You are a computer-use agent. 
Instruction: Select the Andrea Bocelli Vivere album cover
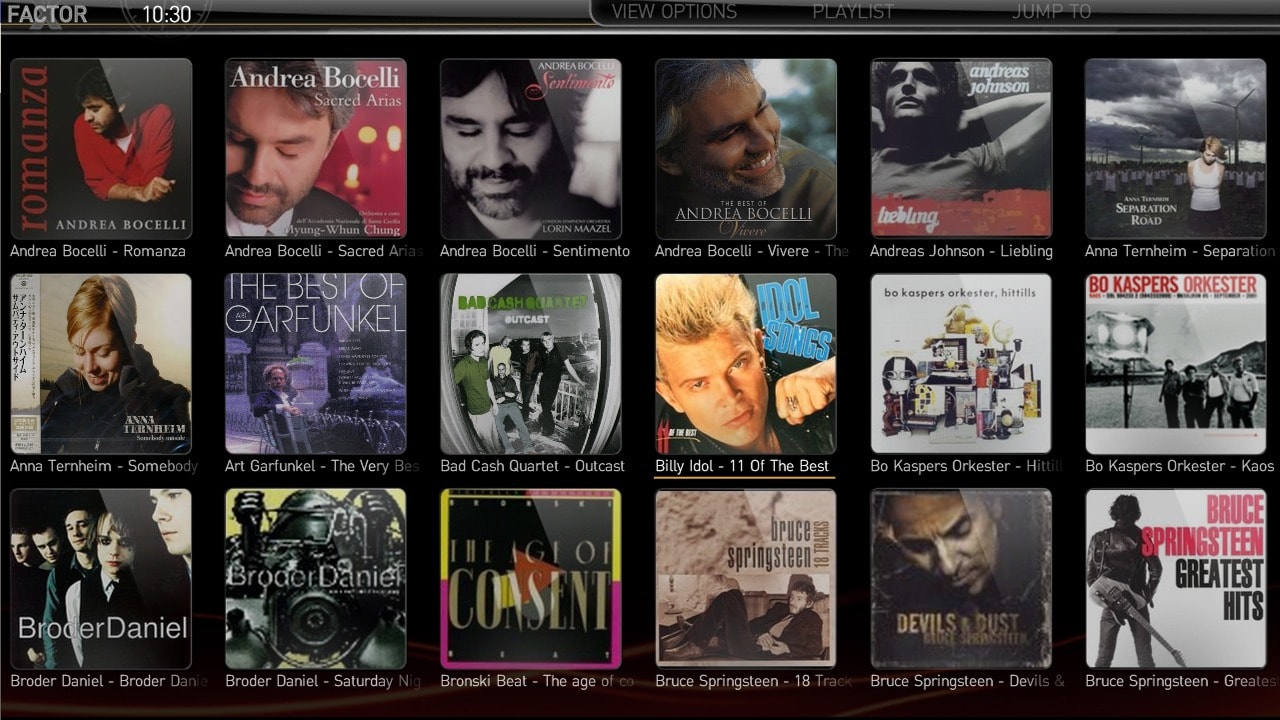(x=746, y=148)
